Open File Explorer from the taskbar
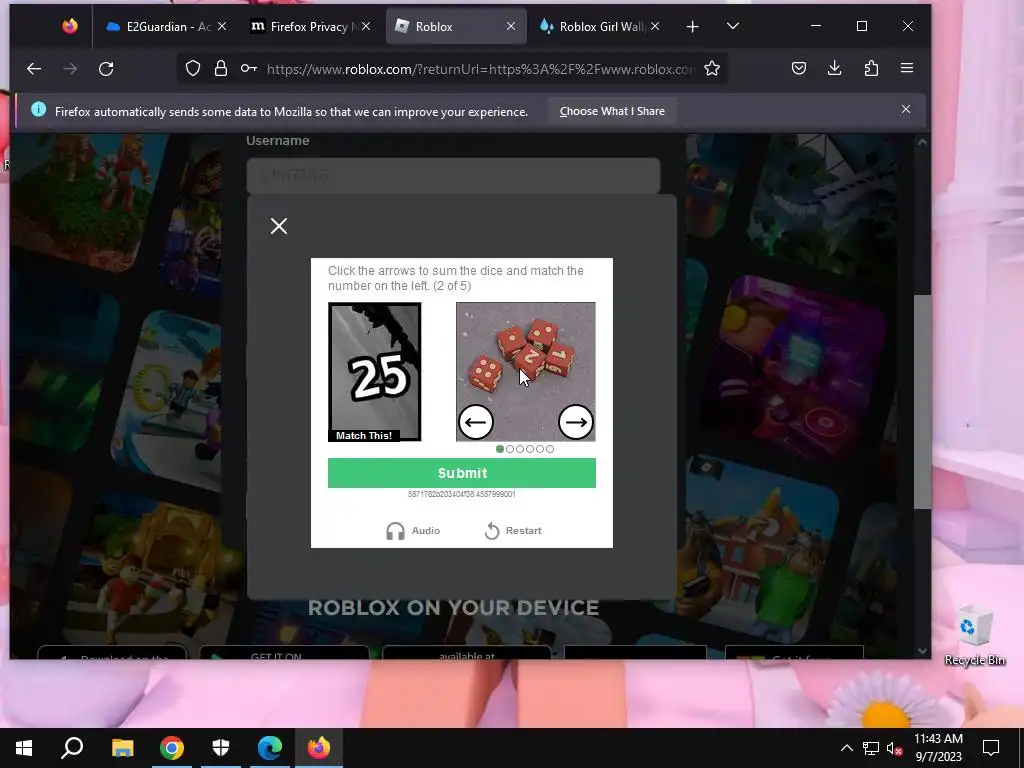1024x768 pixels. click(122, 748)
